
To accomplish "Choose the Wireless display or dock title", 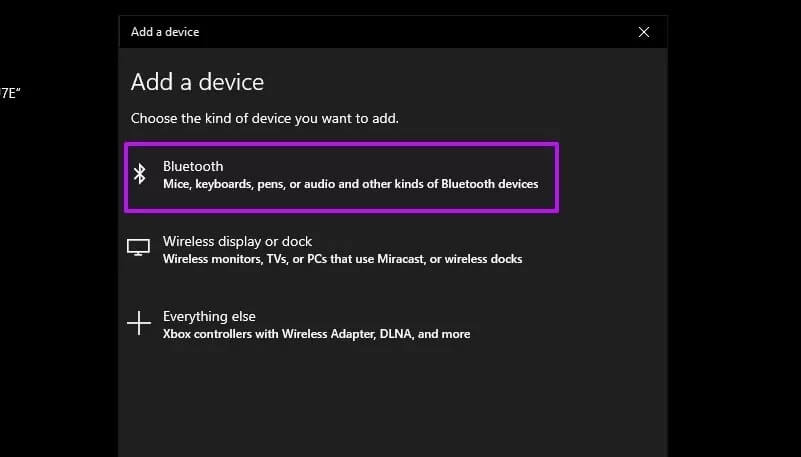I will tap(238, 241).
